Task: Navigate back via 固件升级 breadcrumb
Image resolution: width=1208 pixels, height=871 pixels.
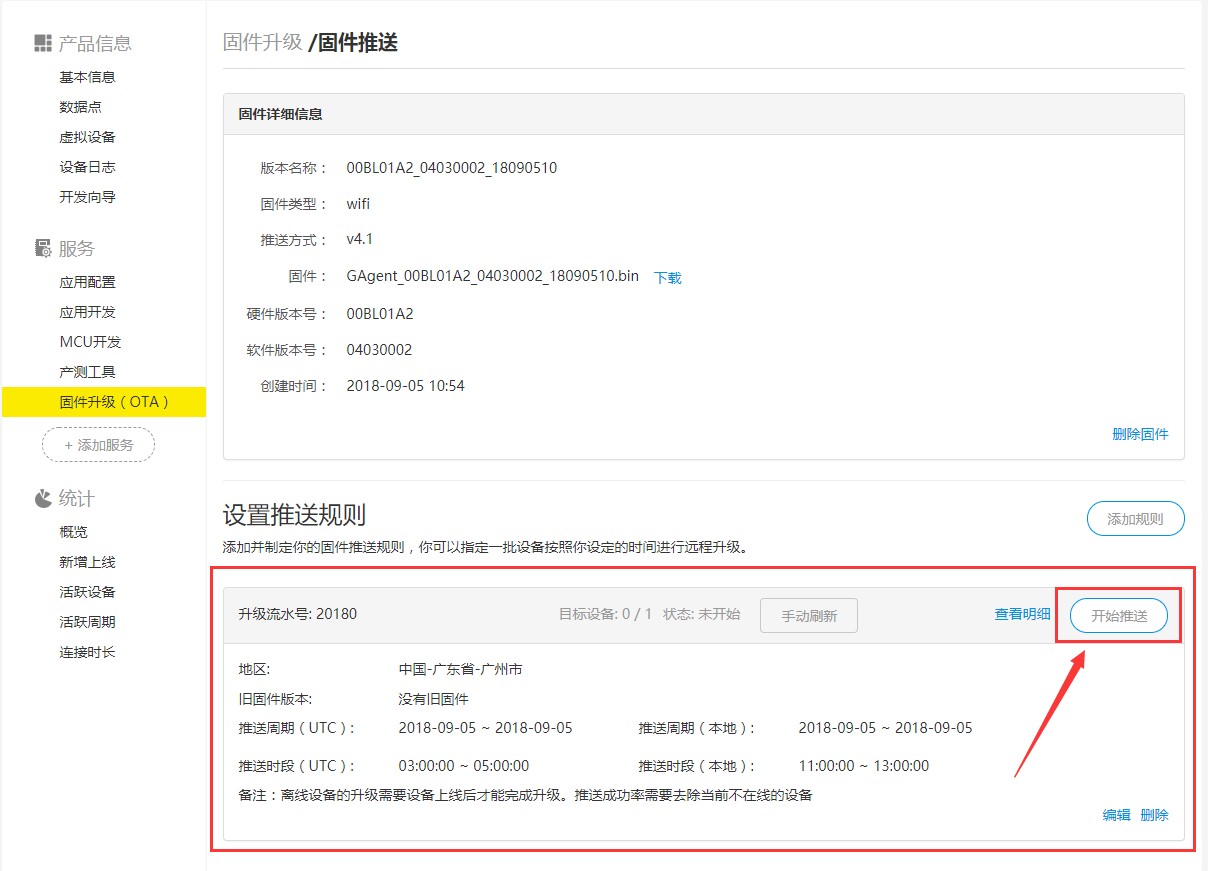Action: point(262,42)
